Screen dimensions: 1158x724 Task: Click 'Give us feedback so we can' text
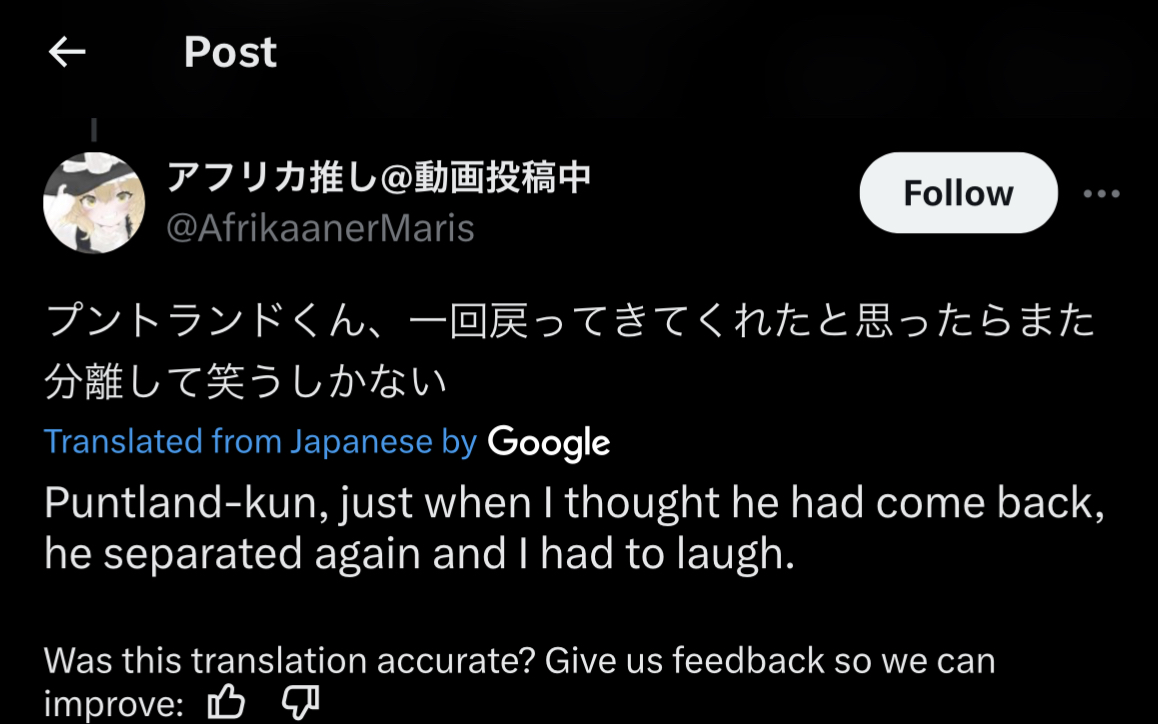click(x=770, y=660)
